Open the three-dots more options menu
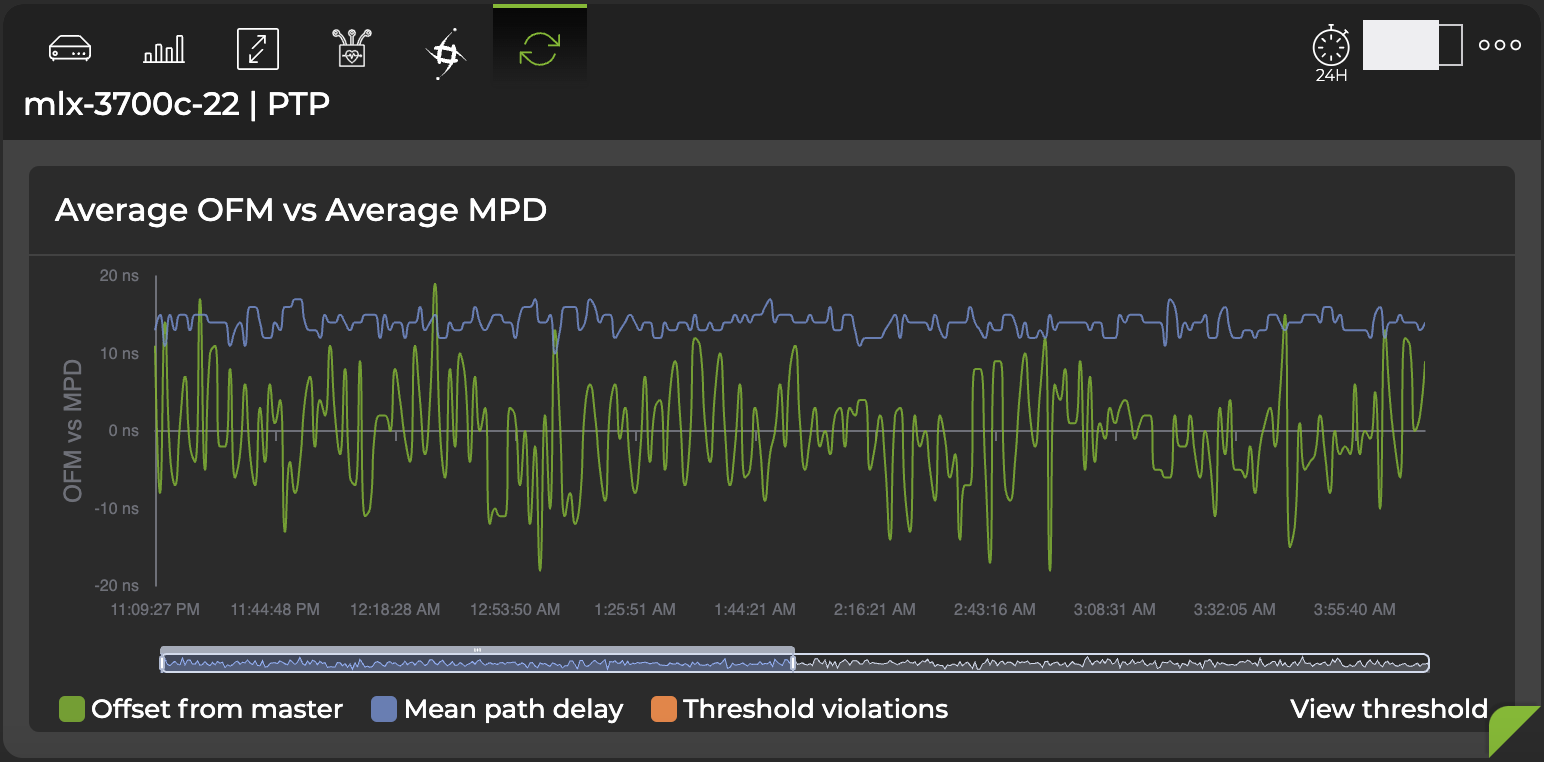1544x762 pixels. point(1499,45)
